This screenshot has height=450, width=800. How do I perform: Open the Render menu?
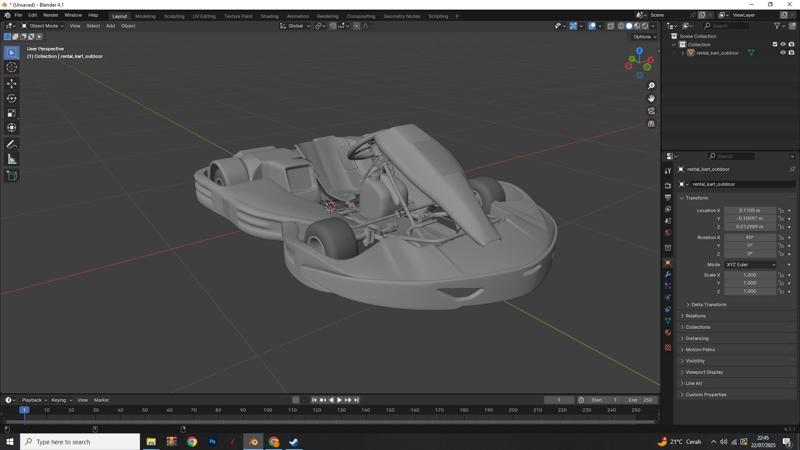[x=50, y=16]
